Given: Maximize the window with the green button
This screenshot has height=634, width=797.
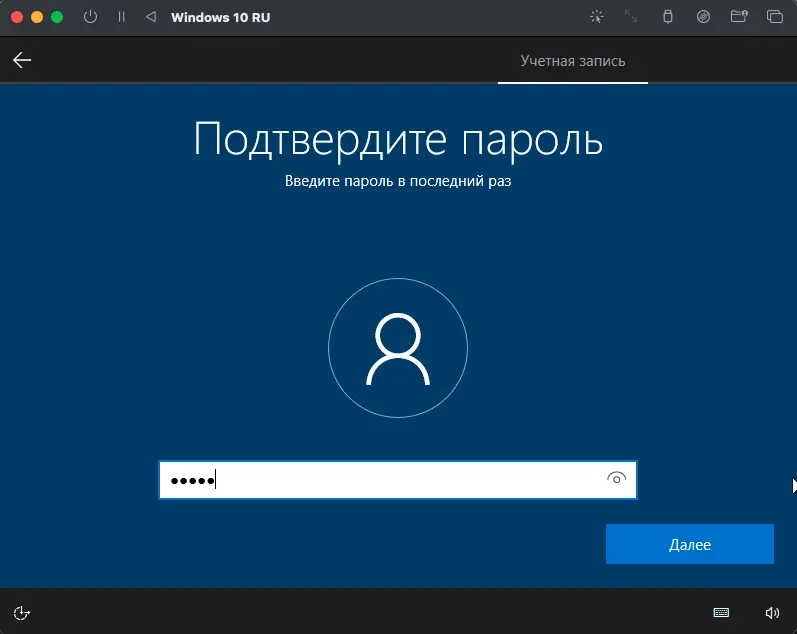Looking at the screenshot, I should pyautogui.click(x=57, y=17).
